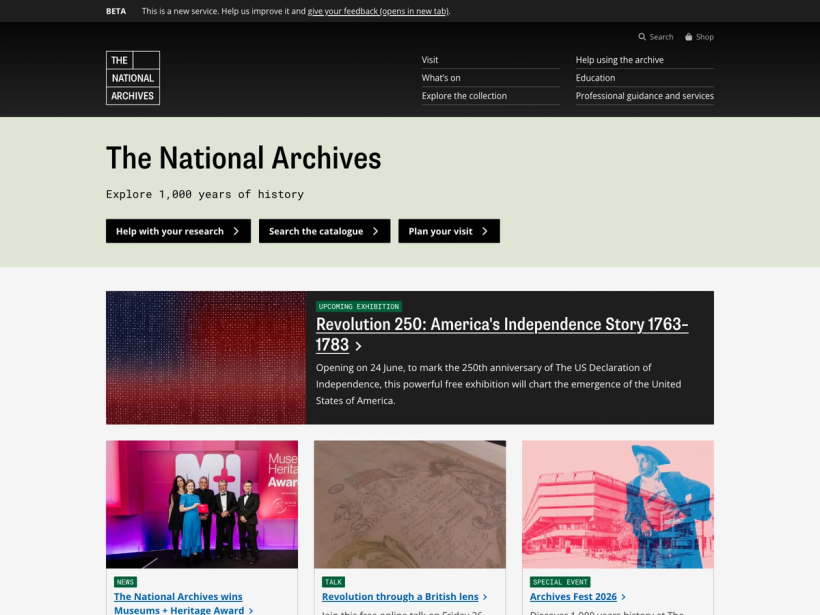Open the Visit menu item
Image resolution: width=820 pixels, height=615 pixels.
[x=430, y=60]
